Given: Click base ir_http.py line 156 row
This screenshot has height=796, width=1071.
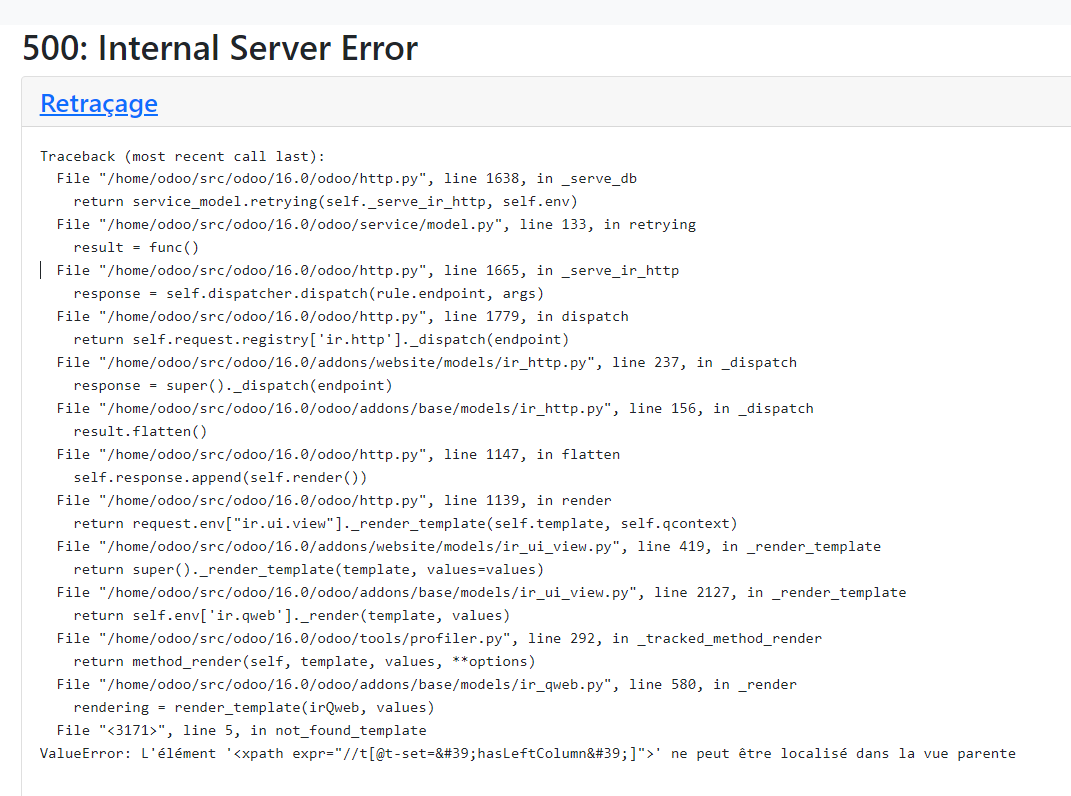Looking at the screenshot, I should (x=435, y=409).
